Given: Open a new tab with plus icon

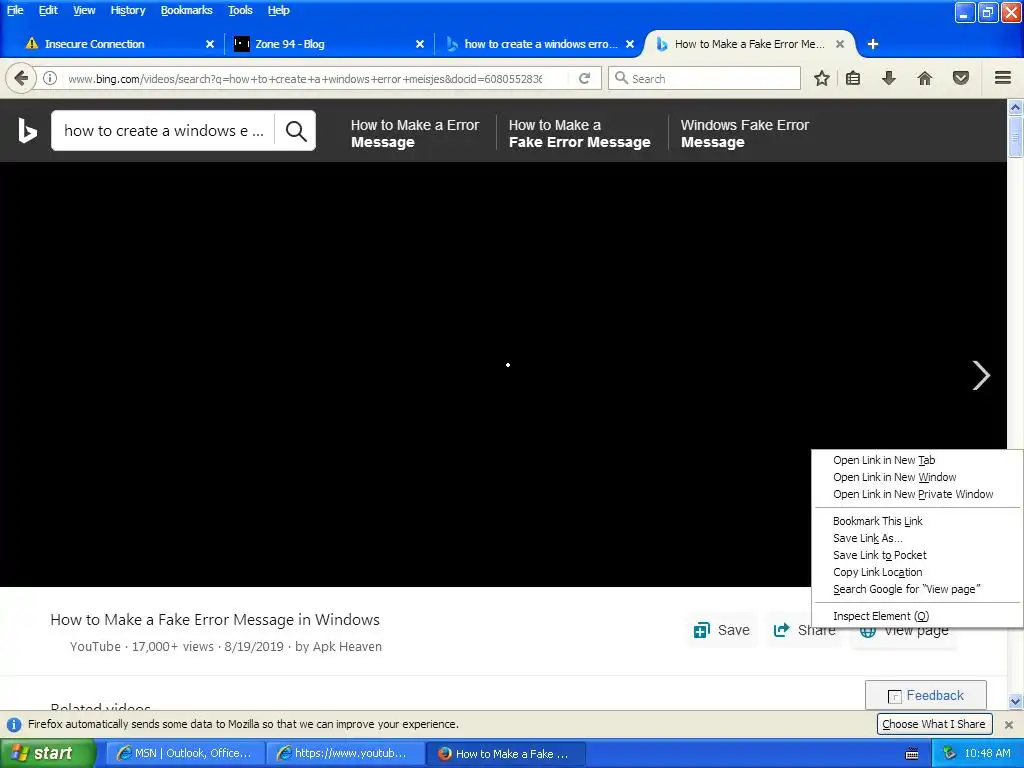Looking at the screenshot, I should point(872,44).
